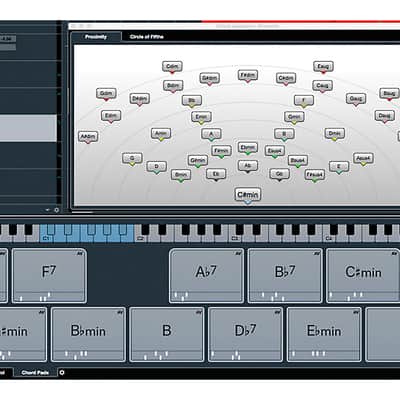Pick the Bmin chord suggestion bubble
Image resolution: width=400 pixels, height=400 pixels.
(181, 175)
